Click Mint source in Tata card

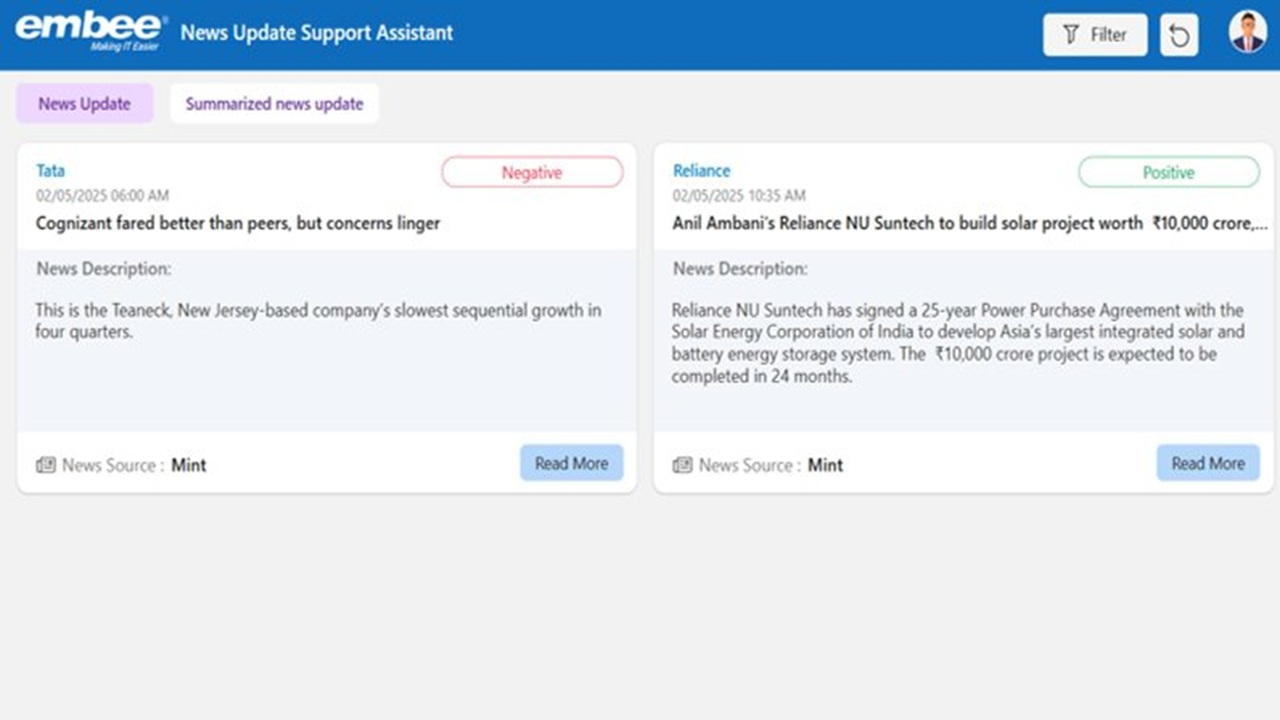point(189,465)
